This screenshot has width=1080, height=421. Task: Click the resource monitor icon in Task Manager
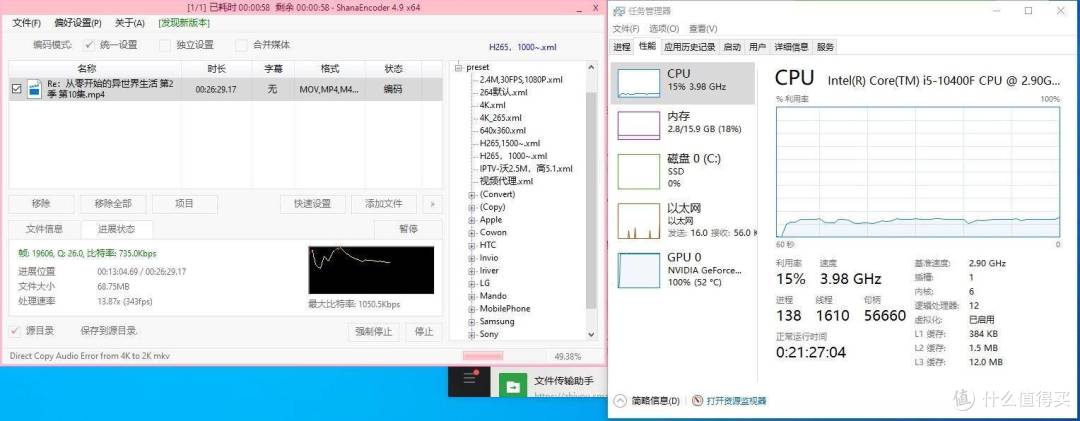pos(698,400)
